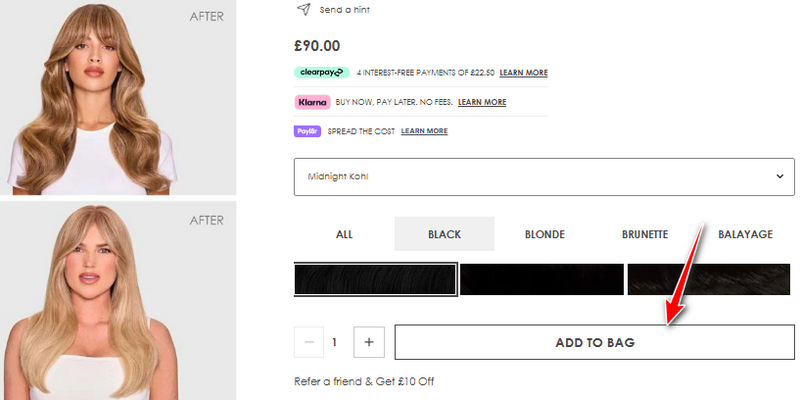This screenshot has height=400, width=800.
Task: Click the Clearpay logo badge
Action: point(320,72)
